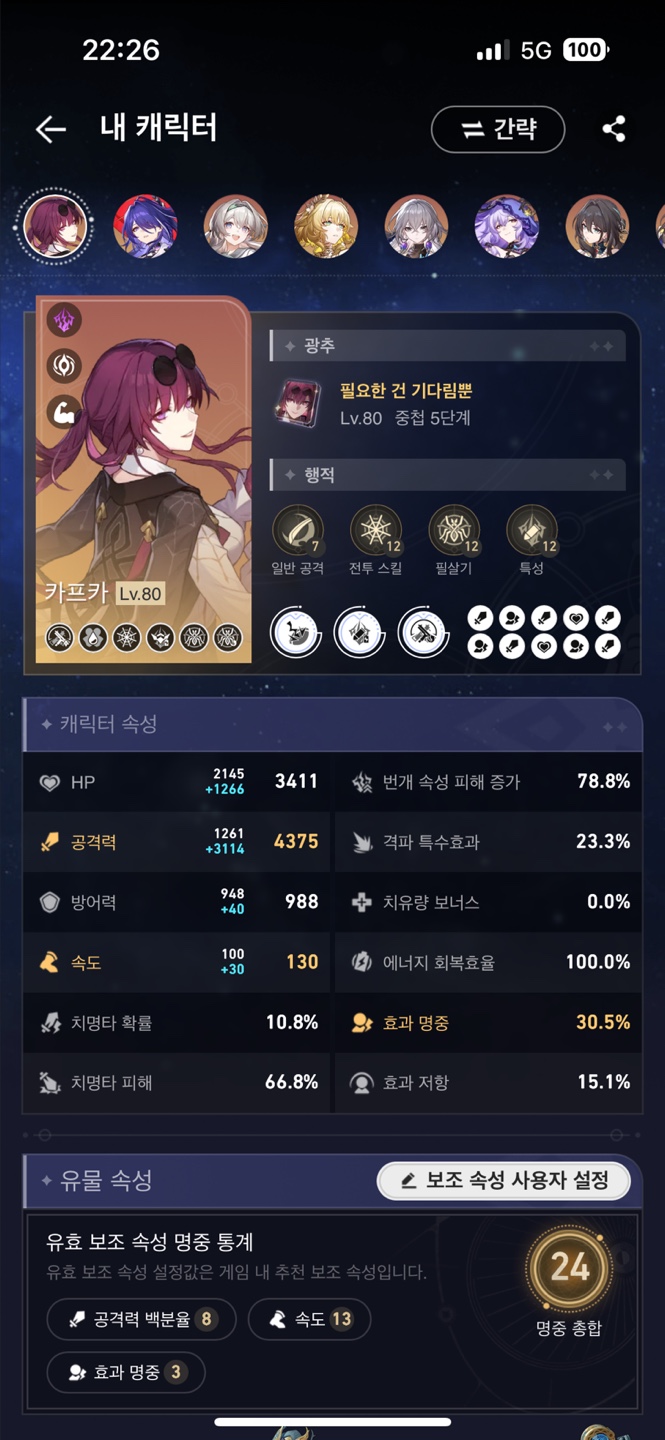Open 보조 속성 사용자 설정 button
This screenshot has width=665, height=1440.
[x=504, y=1180]
